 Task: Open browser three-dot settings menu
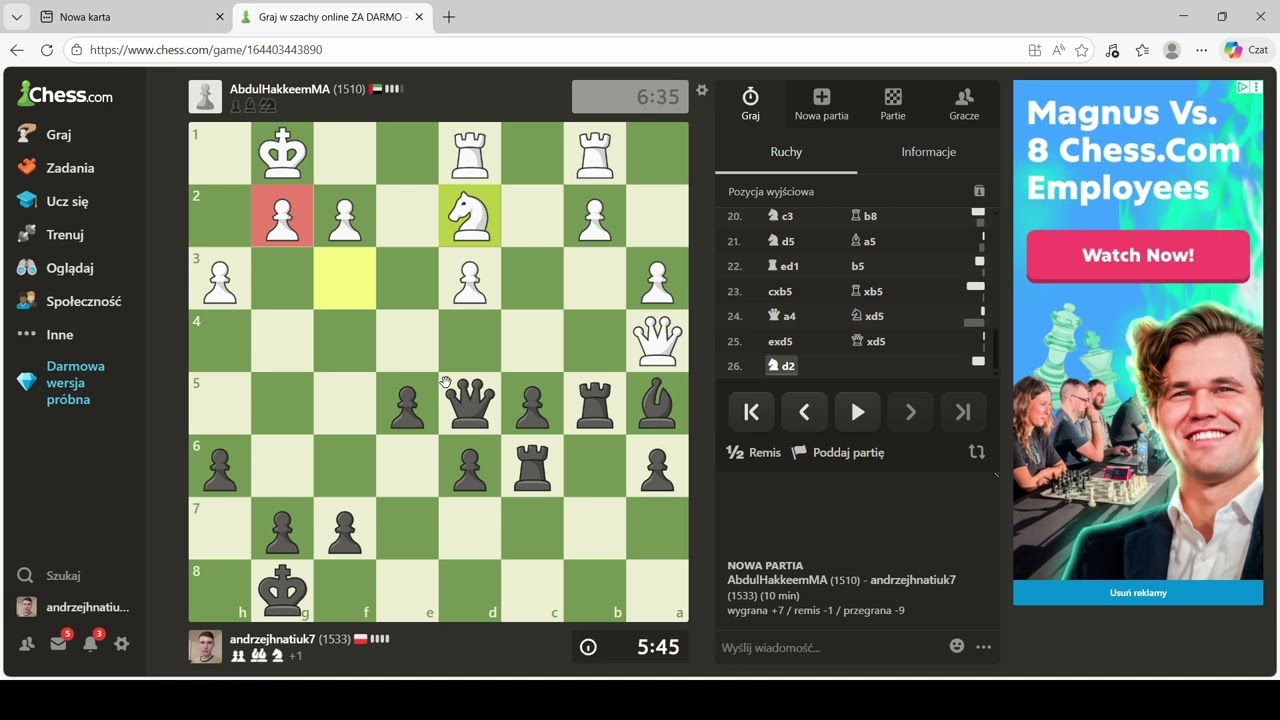tap(1202, 50)
